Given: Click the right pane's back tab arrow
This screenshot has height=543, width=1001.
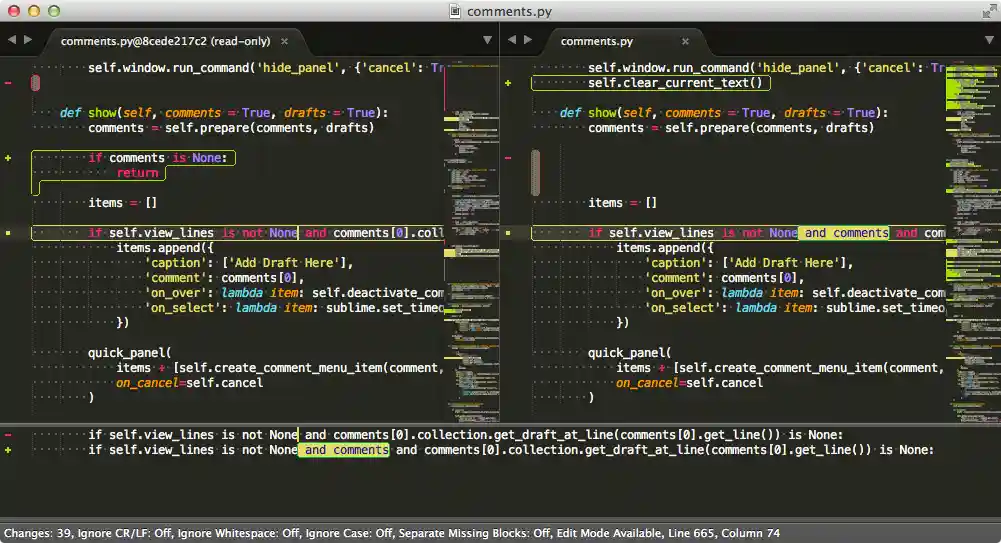Looking at the screenshot, I should [x=512, y=40].
